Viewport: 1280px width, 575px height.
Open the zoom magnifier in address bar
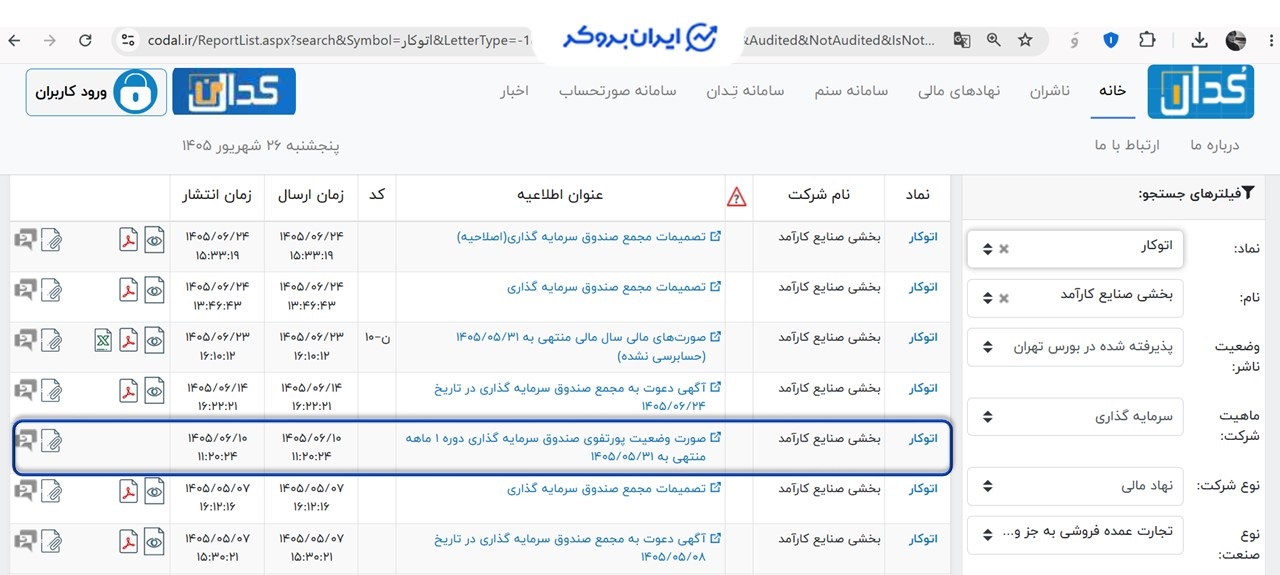point(993,40)
